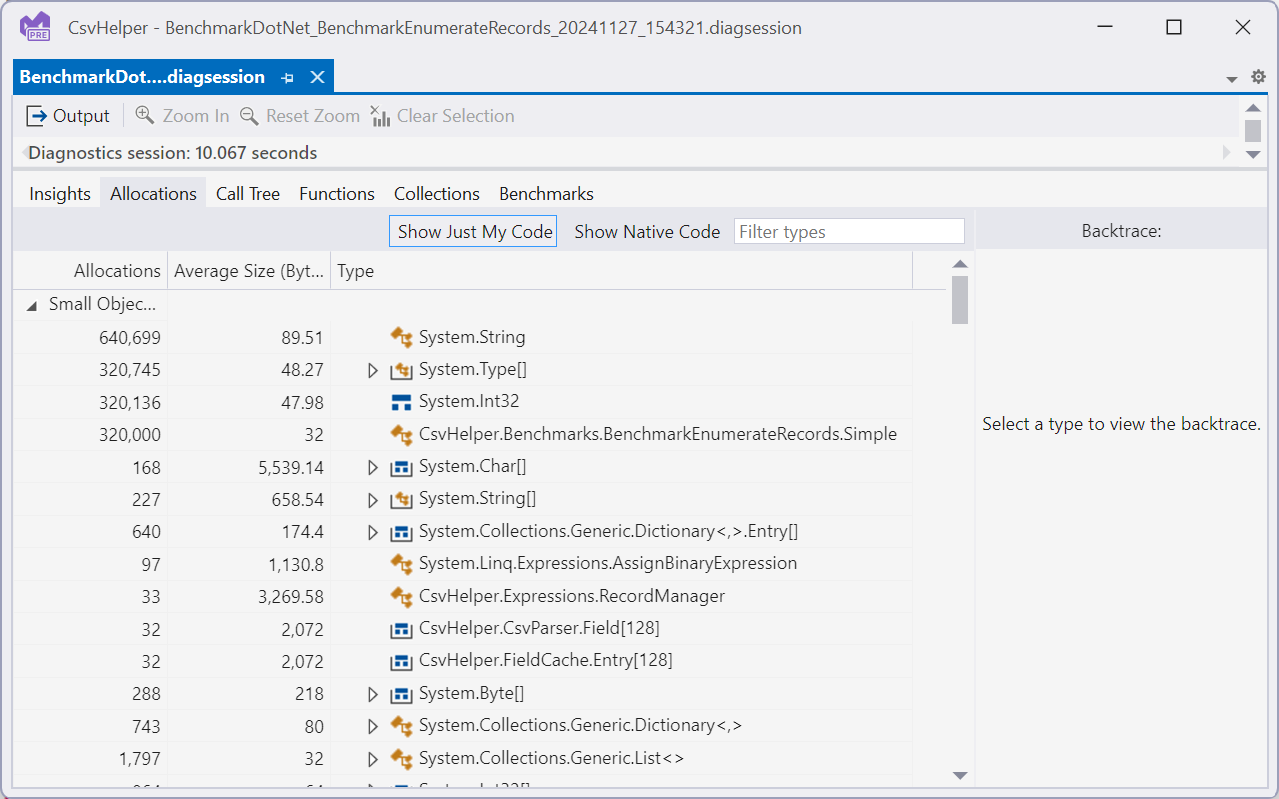Maximize the CsvHelper window
1279x799 pixels.
[x=1174, y=28]
